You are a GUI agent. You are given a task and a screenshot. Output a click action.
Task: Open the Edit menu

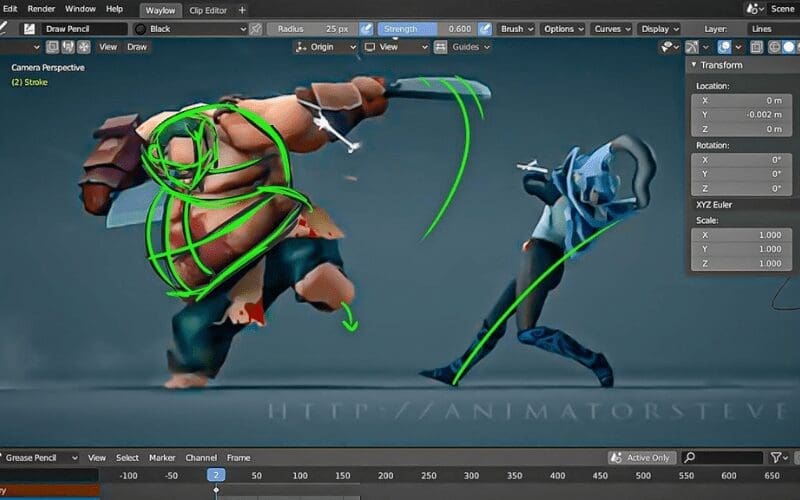pos(10,9)
